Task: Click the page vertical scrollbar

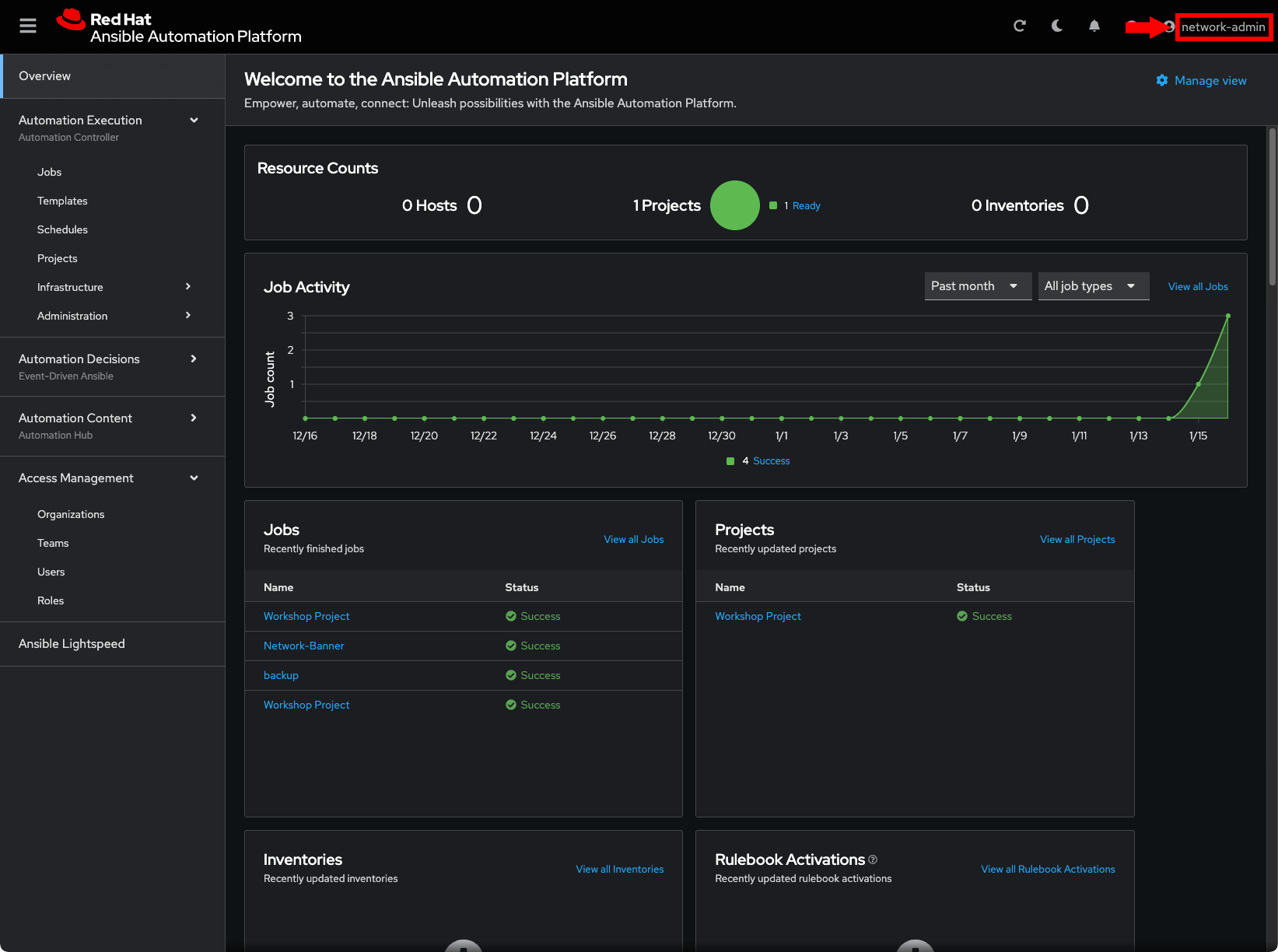Action: [x=1273, y=207]
